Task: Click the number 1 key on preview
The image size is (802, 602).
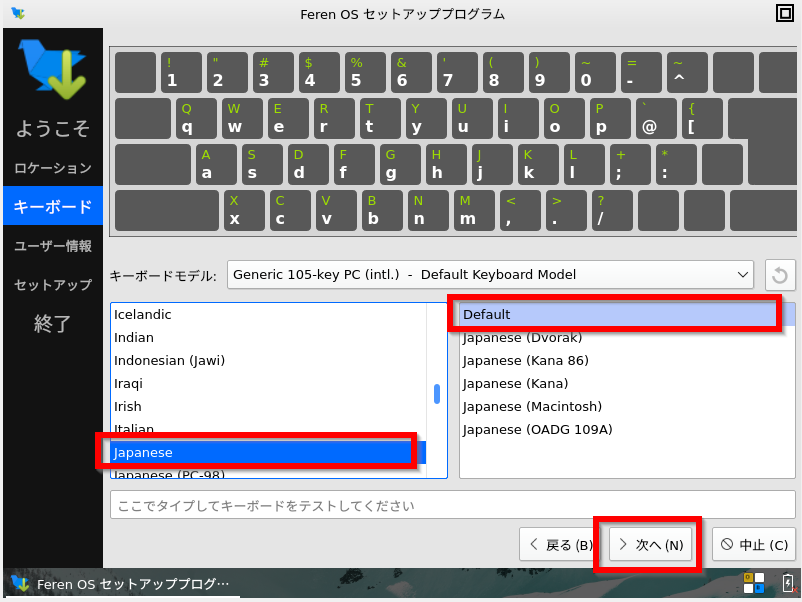Action: 181,72
